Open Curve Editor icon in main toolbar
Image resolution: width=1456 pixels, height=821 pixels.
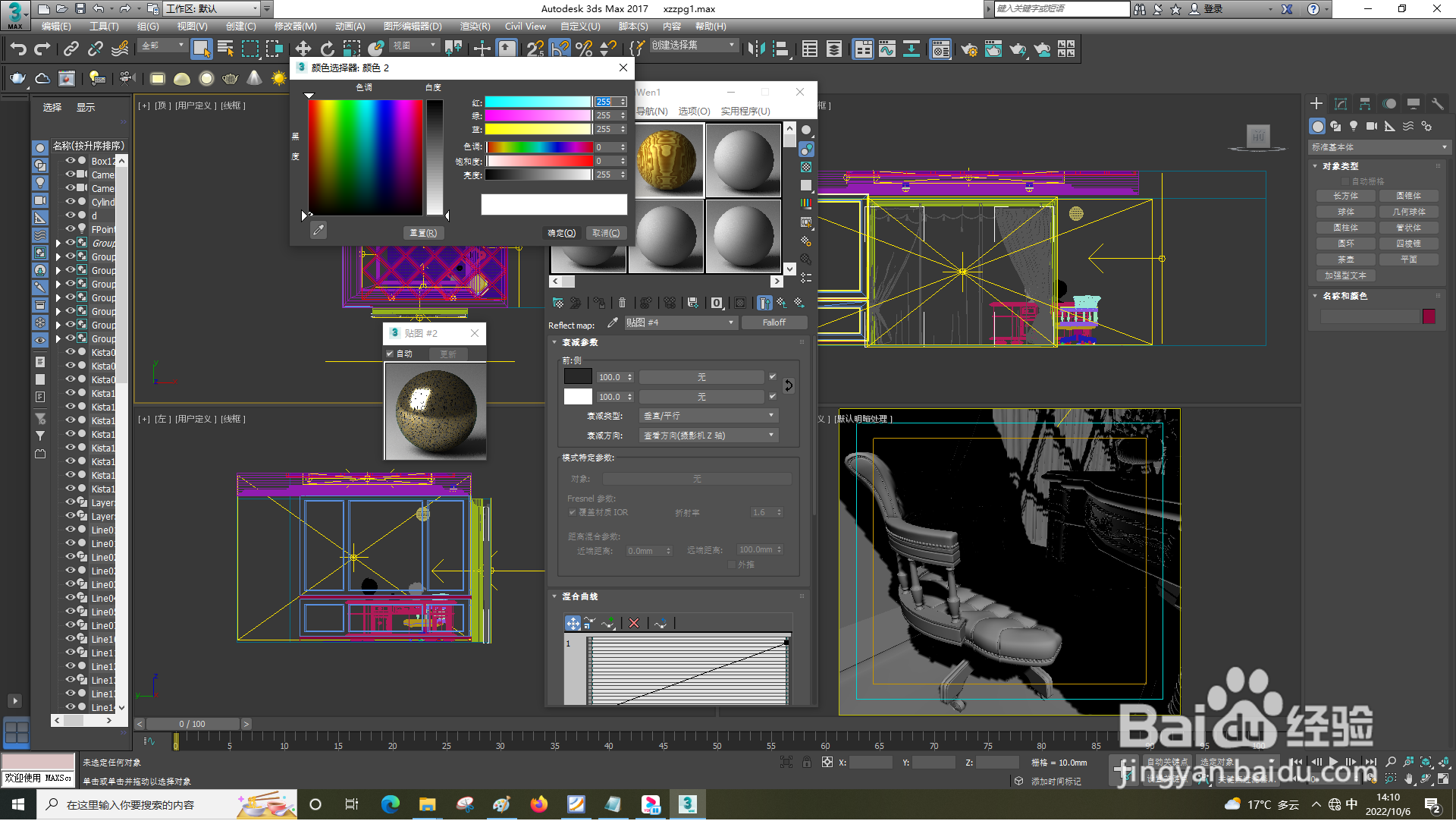point(887,49)
